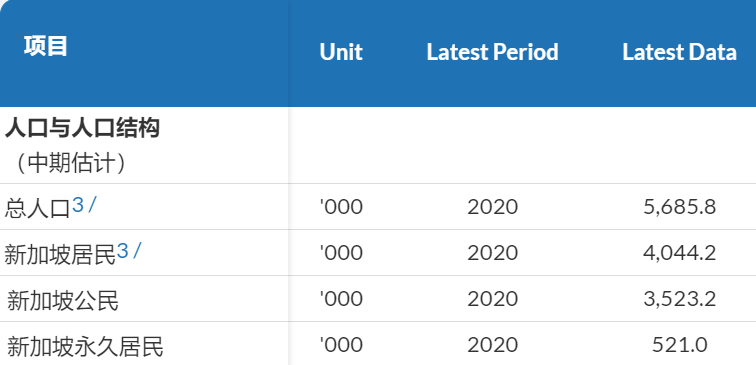Click the '000 unit in 新加坡公民 row
Screen dimensions: 756x365
coord(341,299)
